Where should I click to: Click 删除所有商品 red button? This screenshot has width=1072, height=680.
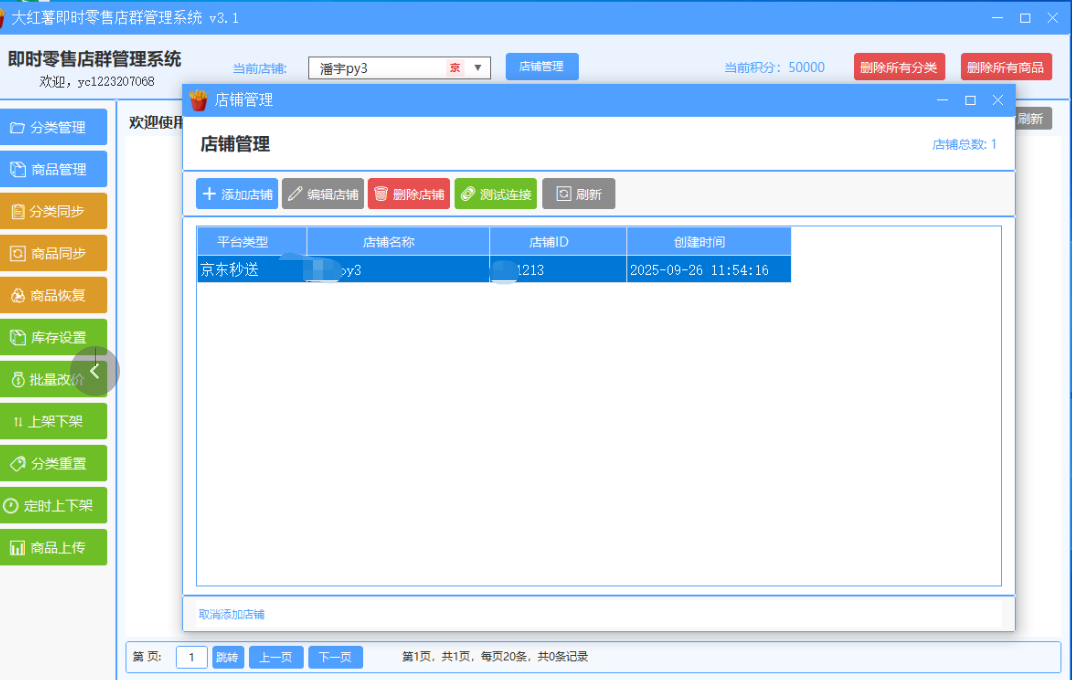[x=1006, y=67]
